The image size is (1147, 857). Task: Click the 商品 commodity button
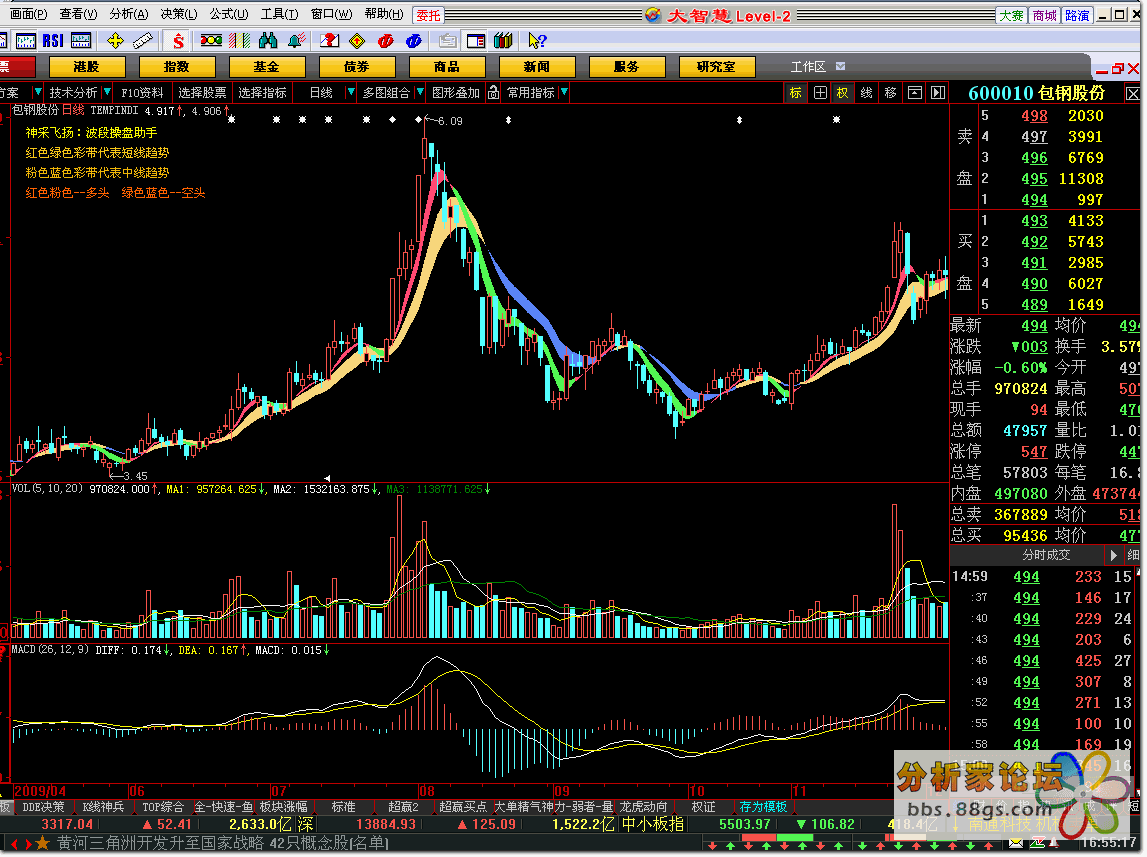coord(446,67)
